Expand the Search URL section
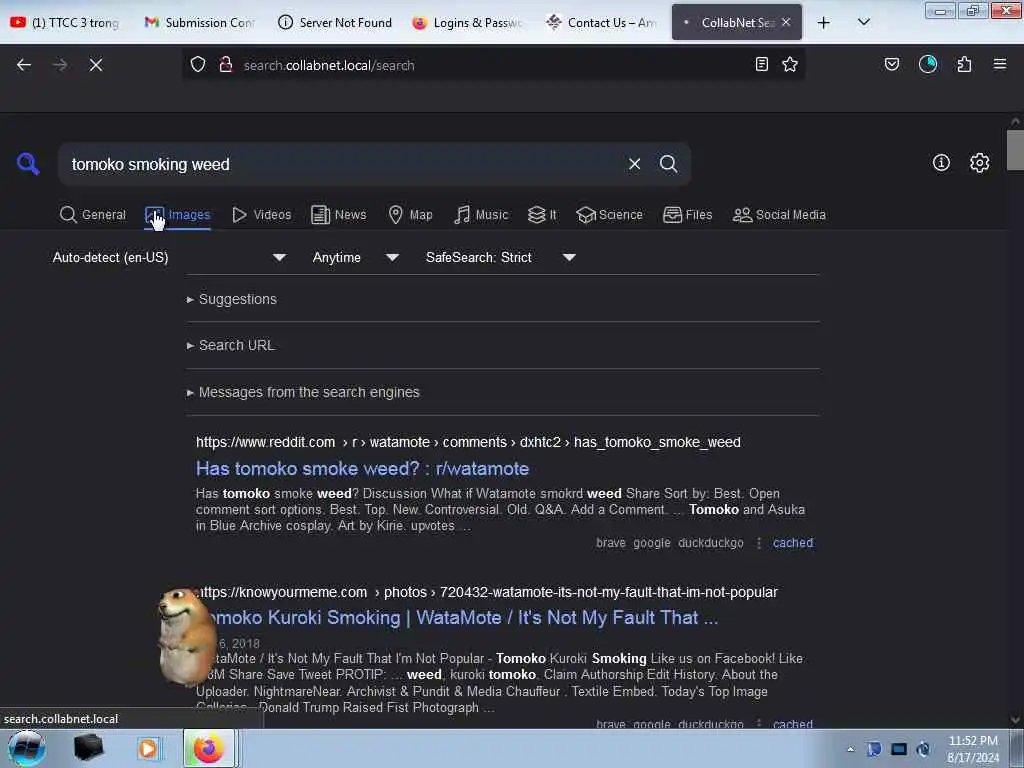 [x=231, y=345]
